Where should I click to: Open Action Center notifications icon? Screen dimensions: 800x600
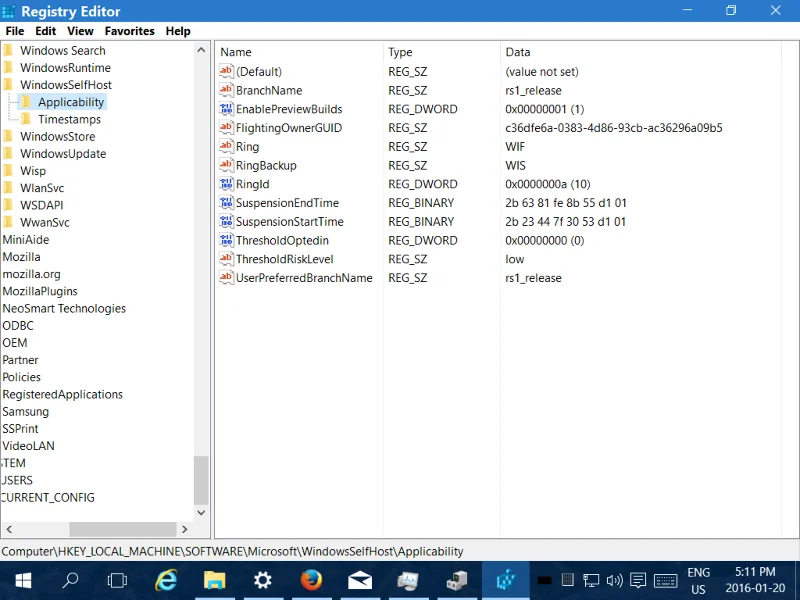pos(638,580)
